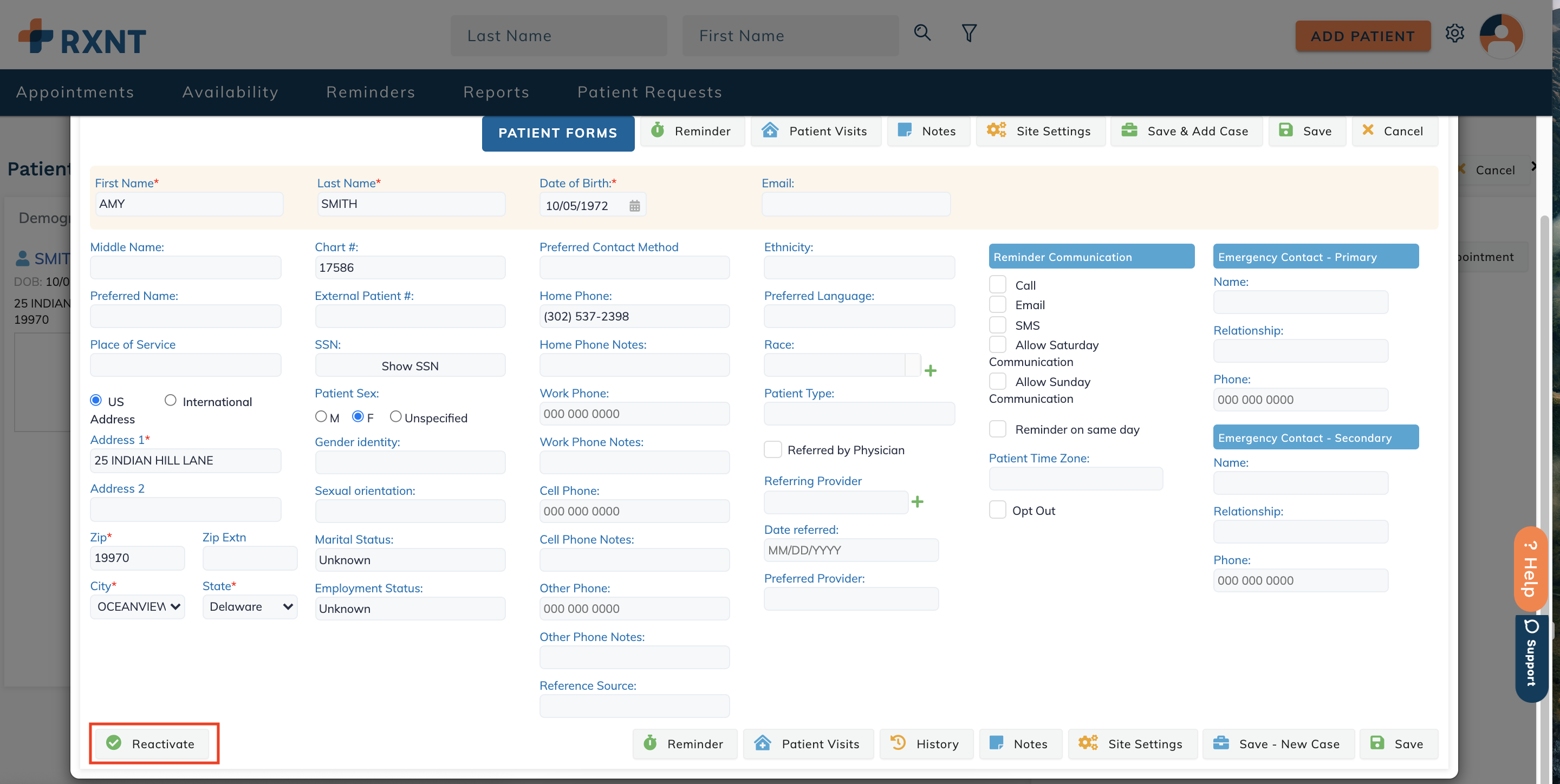Open the bottom Notes button
1560x784 pixels.
[1020, 744]
